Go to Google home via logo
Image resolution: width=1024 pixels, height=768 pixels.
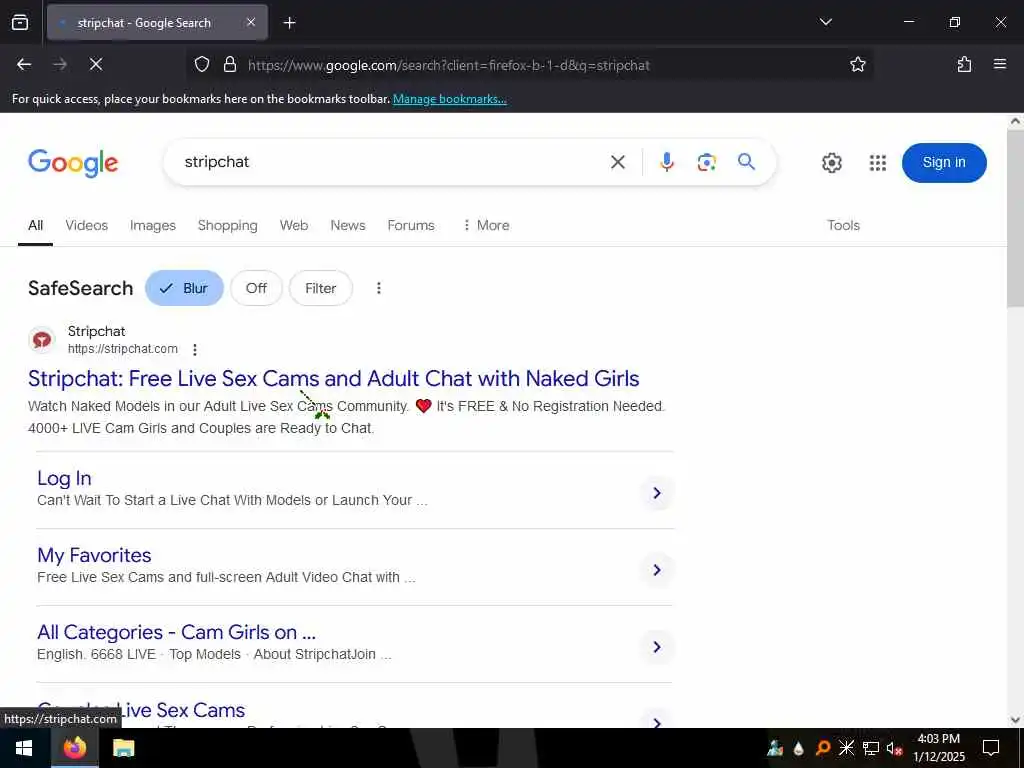coord(73,163)
